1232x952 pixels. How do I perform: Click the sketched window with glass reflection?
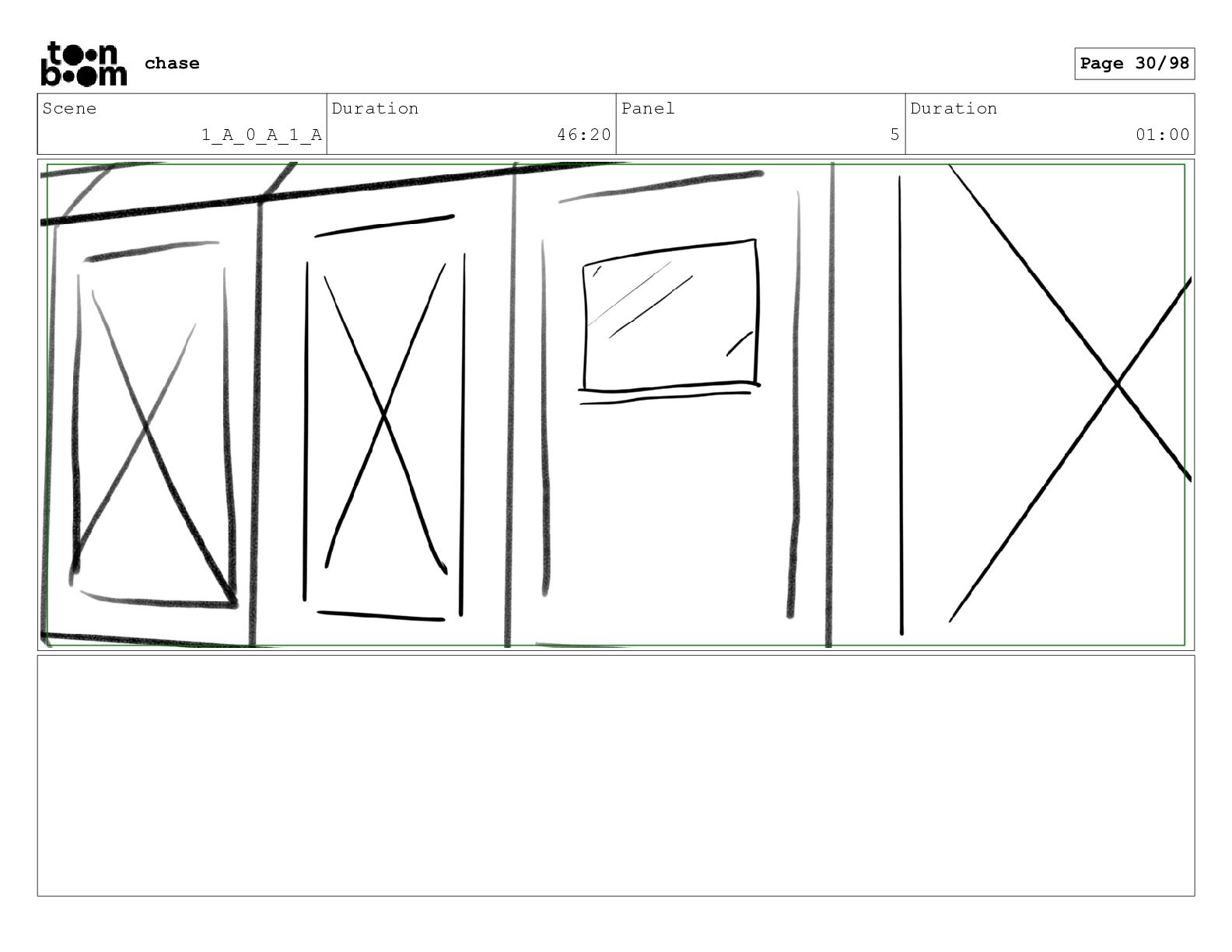670,314
